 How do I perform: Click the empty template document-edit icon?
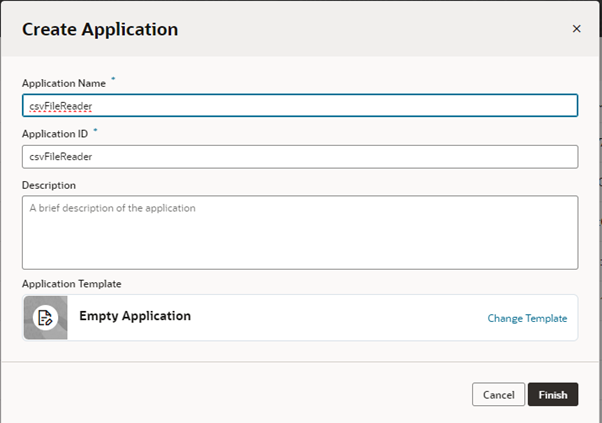click(45, 318)
